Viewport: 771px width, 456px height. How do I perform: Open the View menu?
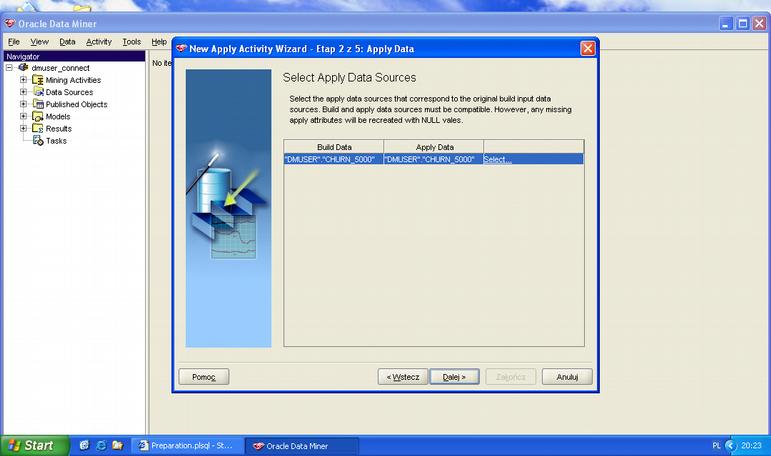pos(39,42)
